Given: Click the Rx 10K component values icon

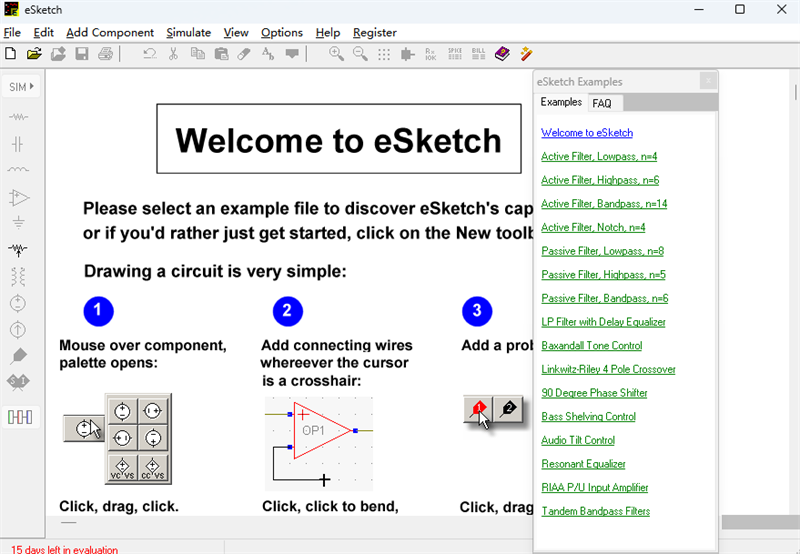Looking at the screenshot, I should [x=431, y=54].
